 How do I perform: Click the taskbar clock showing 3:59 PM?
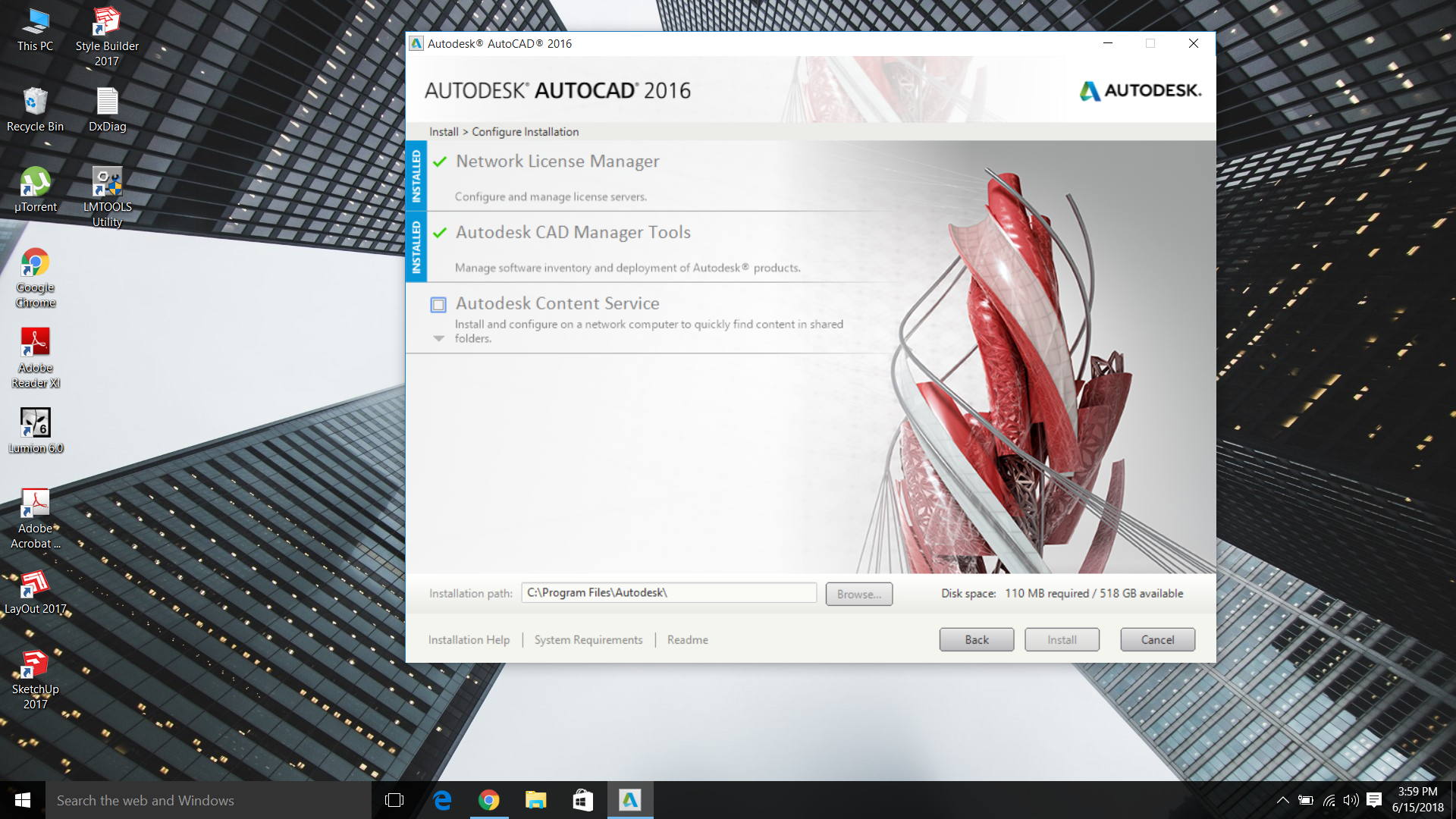click(1417, 800)
